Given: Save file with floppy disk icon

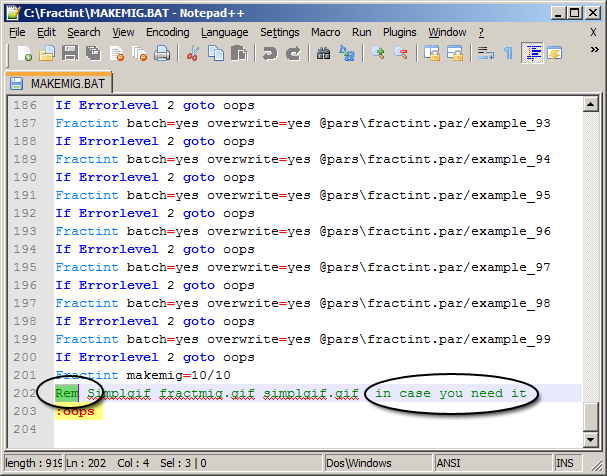Looking at the screenshot, I should (x=70, y=53).
